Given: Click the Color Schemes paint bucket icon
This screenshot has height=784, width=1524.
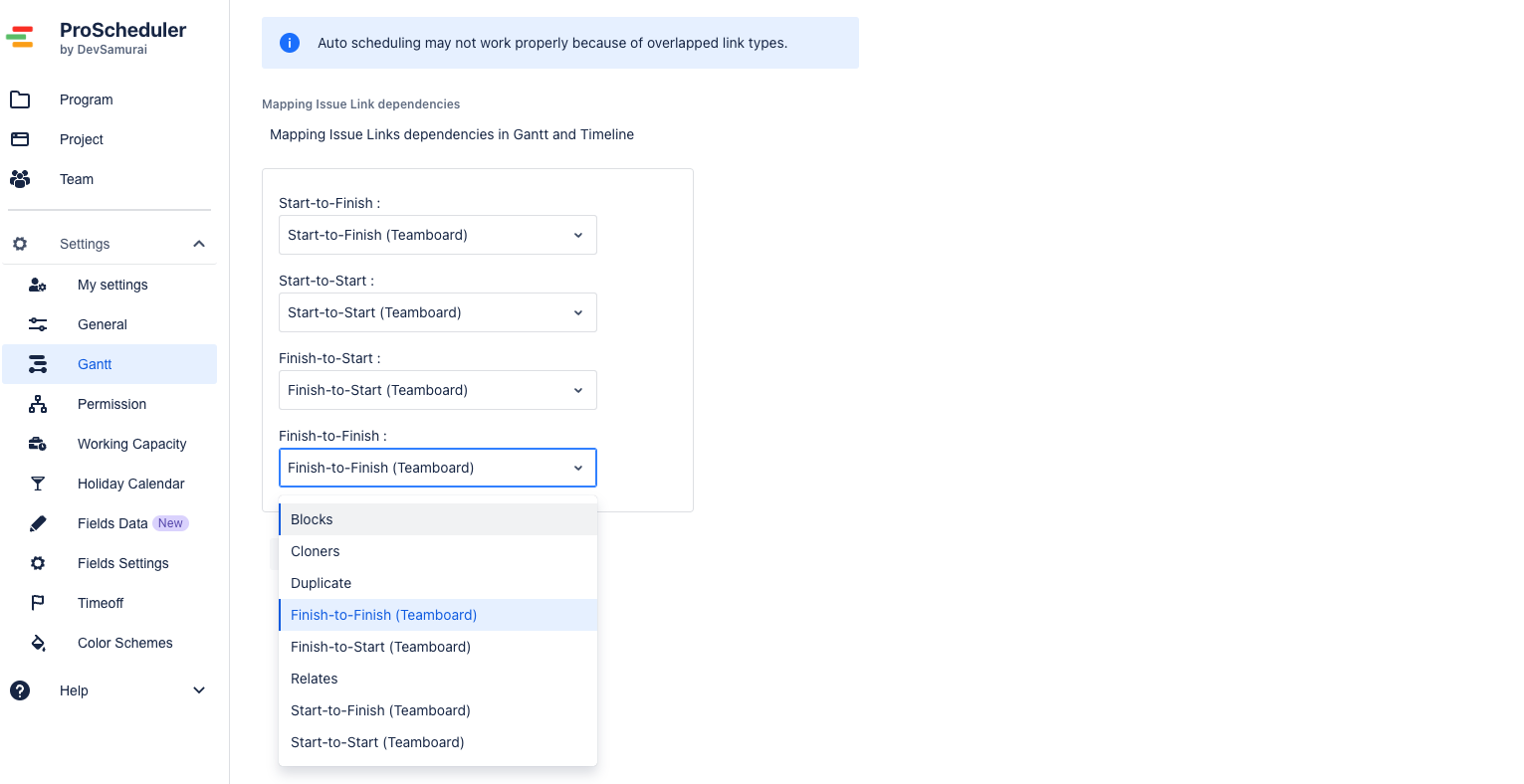Looking at the screenshot, I should point(38,643).
